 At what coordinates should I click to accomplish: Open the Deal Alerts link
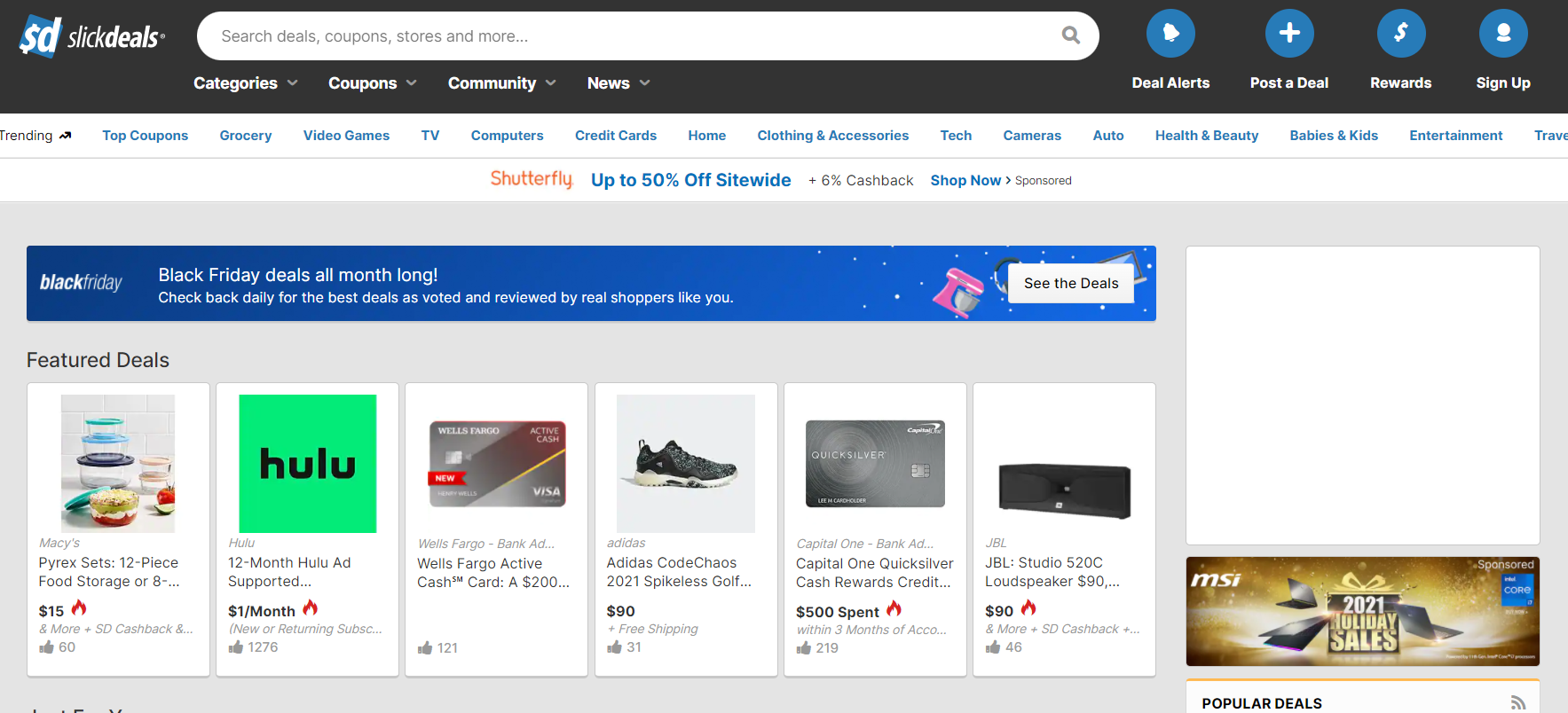pyautogui.click(x=1170, y=82)
